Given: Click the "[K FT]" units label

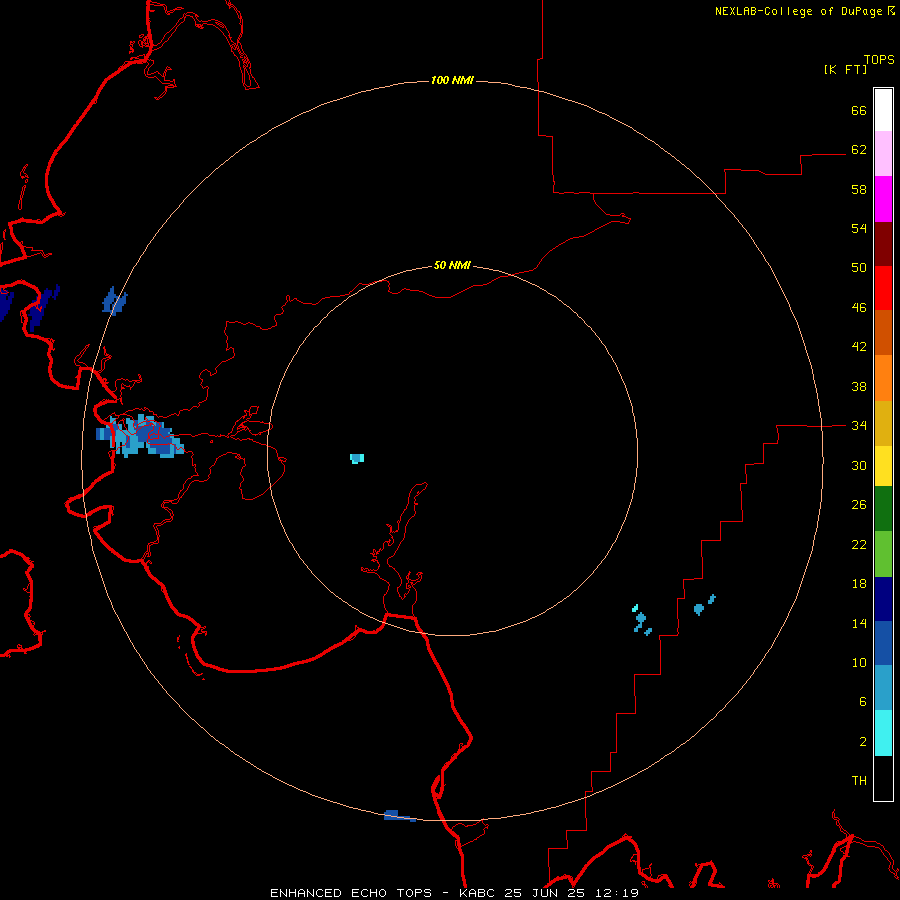Looking at the screenshot, I should point(845,69).
